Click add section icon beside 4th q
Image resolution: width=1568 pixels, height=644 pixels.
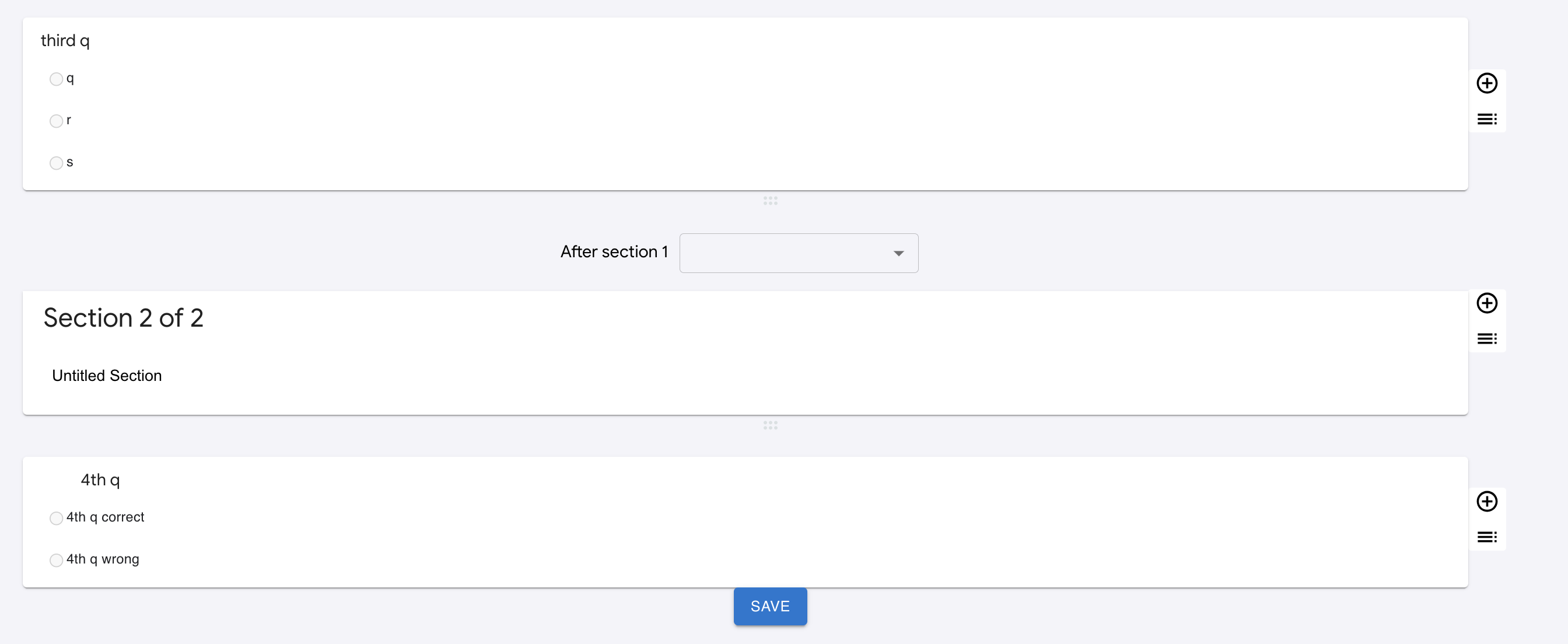tap(1486, 537)
